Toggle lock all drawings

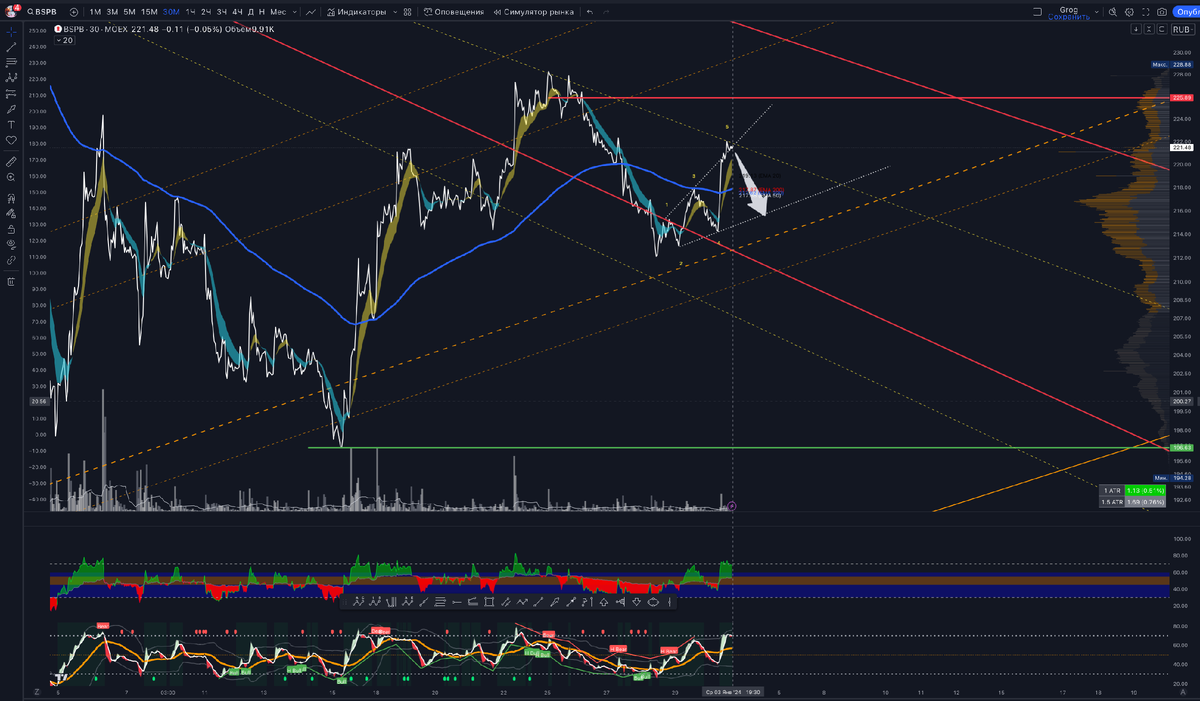(11, 229)
